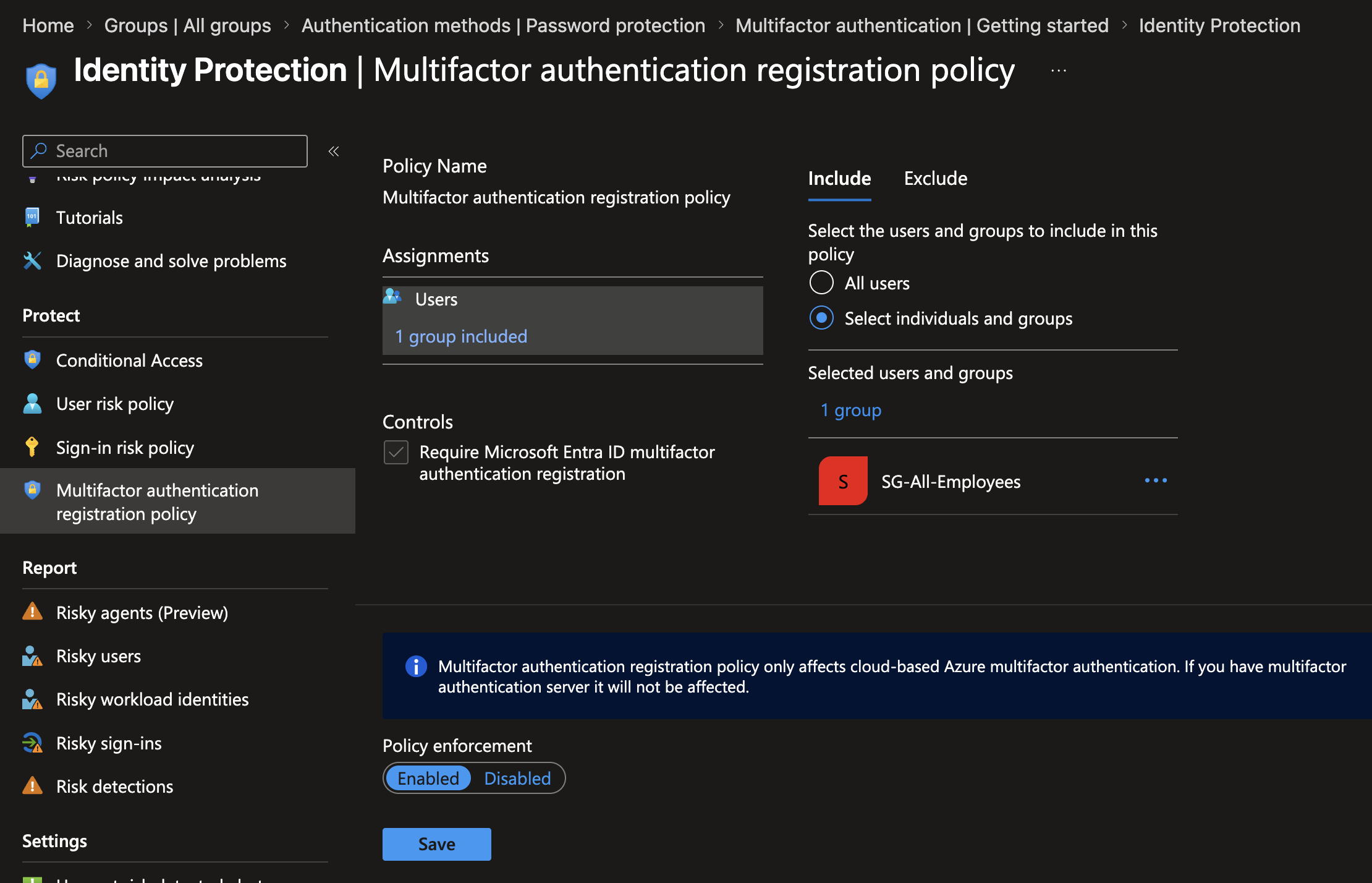Viewport: 1372px width, 883px height.
Task: Click the Sign-in risk policy key icon
Action: 32,446
